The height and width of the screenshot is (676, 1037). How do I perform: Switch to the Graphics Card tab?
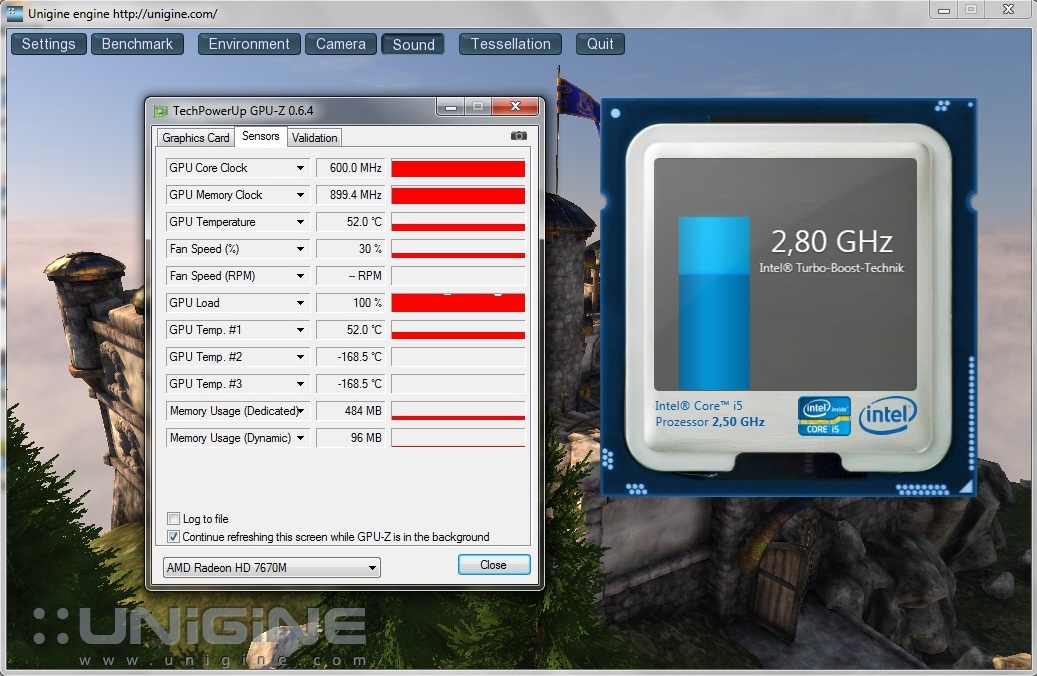click(x=196, y=138)
